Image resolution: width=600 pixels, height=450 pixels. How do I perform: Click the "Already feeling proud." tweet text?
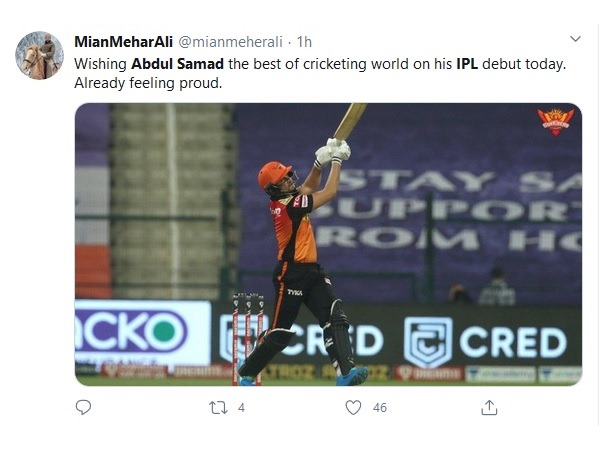point(147,82)
